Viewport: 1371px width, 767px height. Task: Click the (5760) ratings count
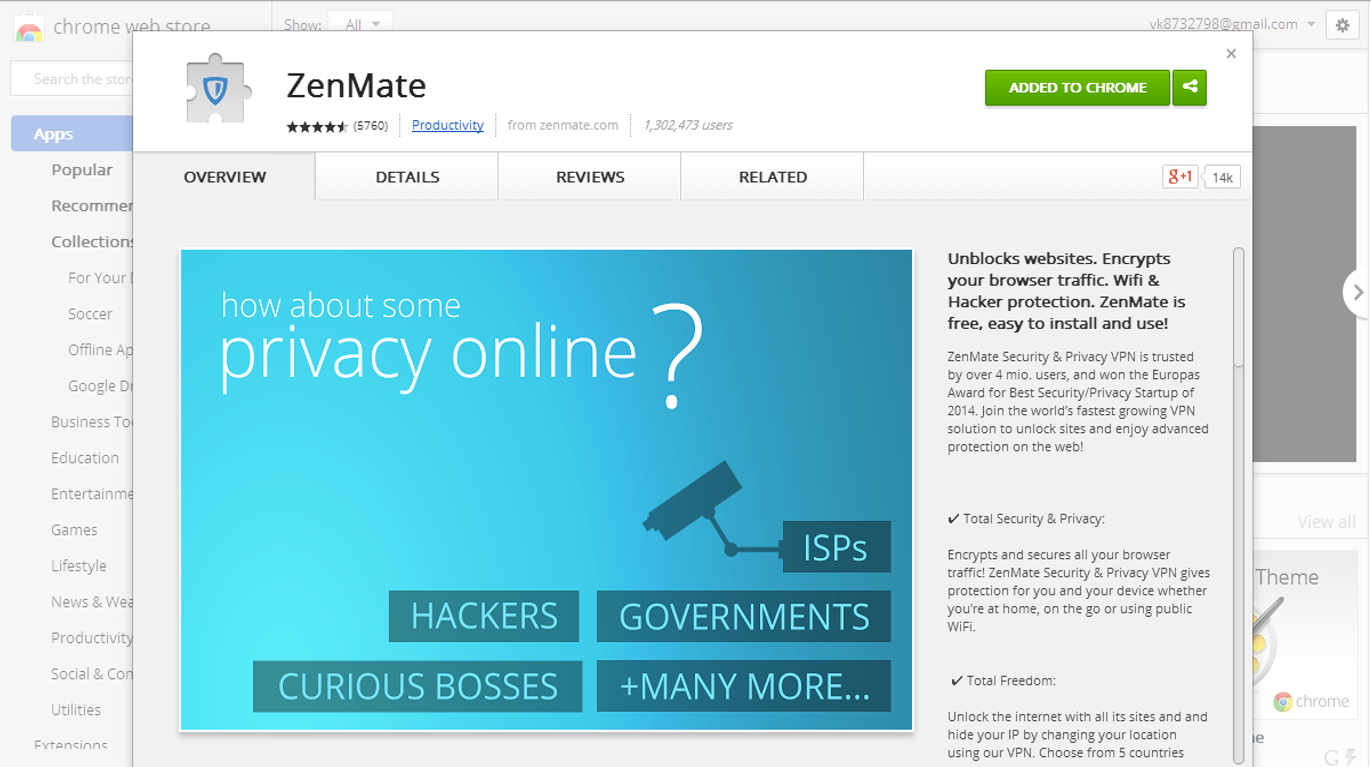[x=370, y=126]
